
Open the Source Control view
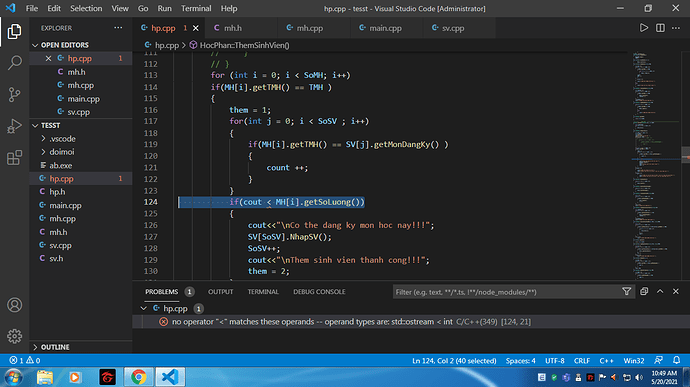coord(15,95)
